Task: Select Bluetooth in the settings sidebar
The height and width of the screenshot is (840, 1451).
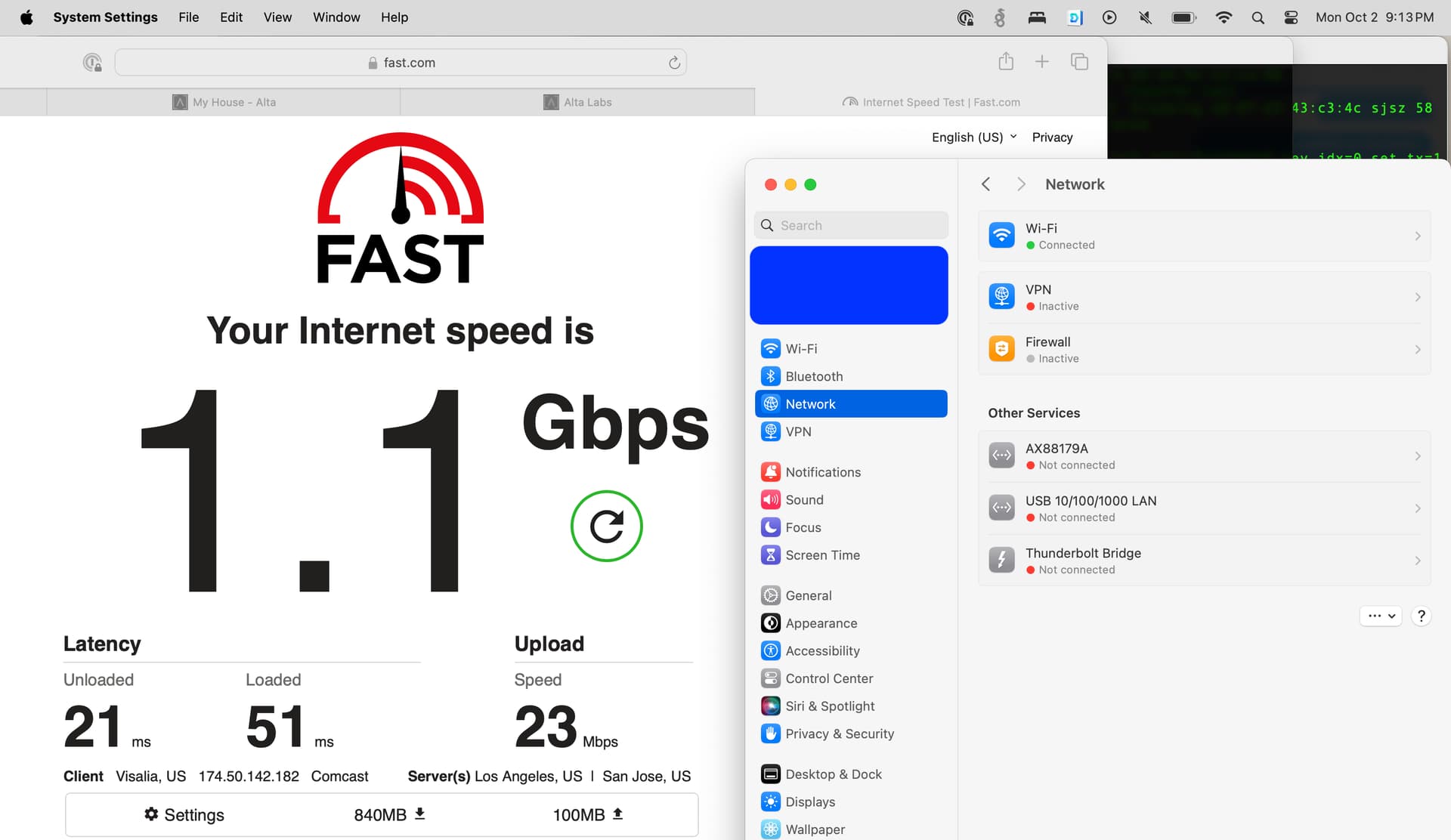Action: pyautogui.click(x=851, y=376)
